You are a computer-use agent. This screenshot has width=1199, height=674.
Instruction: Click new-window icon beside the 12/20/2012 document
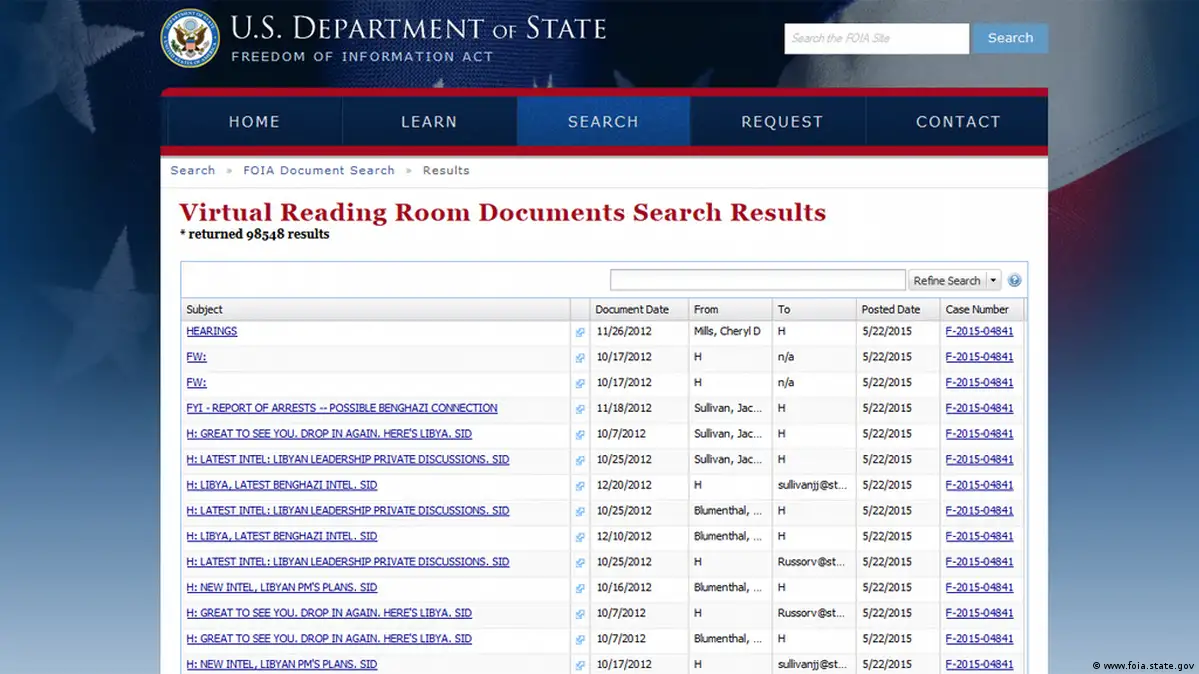point(580,486)
